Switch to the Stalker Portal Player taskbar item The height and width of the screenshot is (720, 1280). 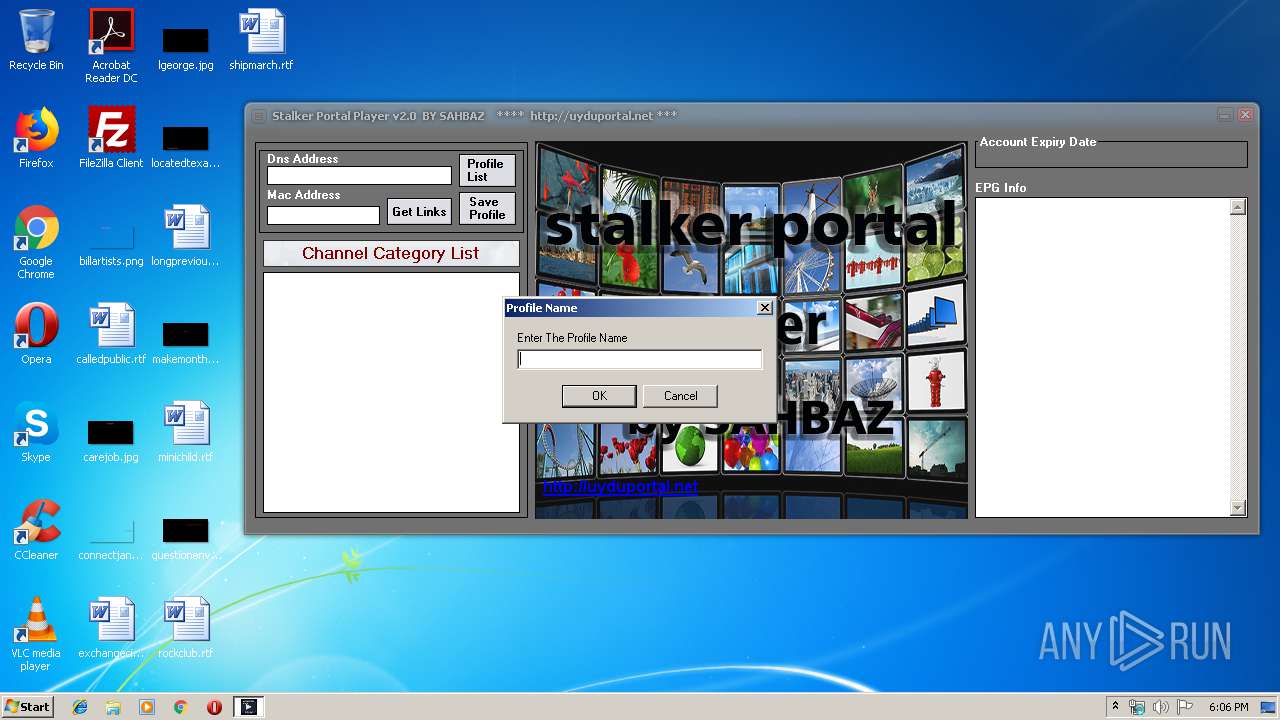248,707
